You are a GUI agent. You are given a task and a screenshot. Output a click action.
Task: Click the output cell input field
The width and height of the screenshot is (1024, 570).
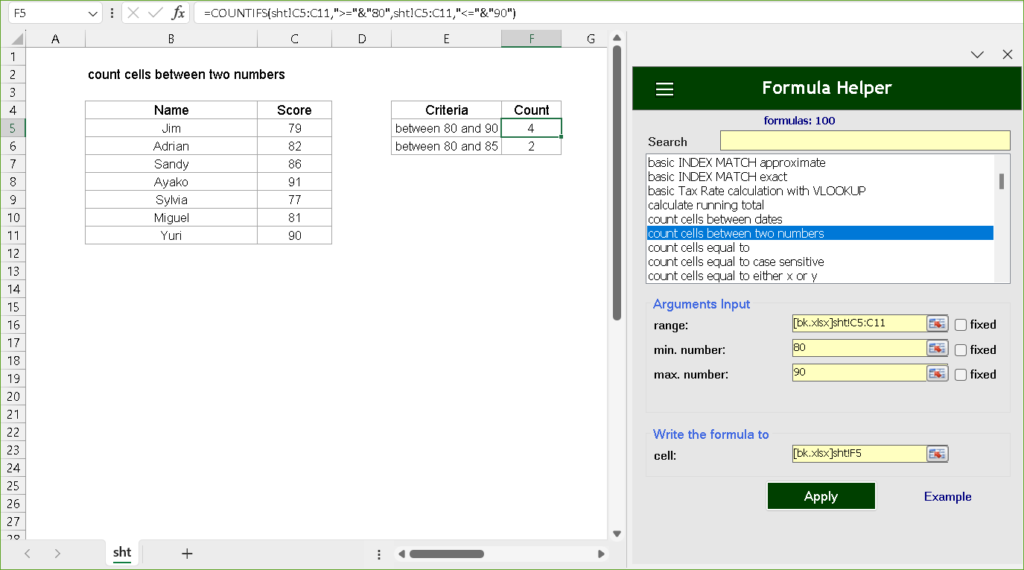[x=859, y=453]
